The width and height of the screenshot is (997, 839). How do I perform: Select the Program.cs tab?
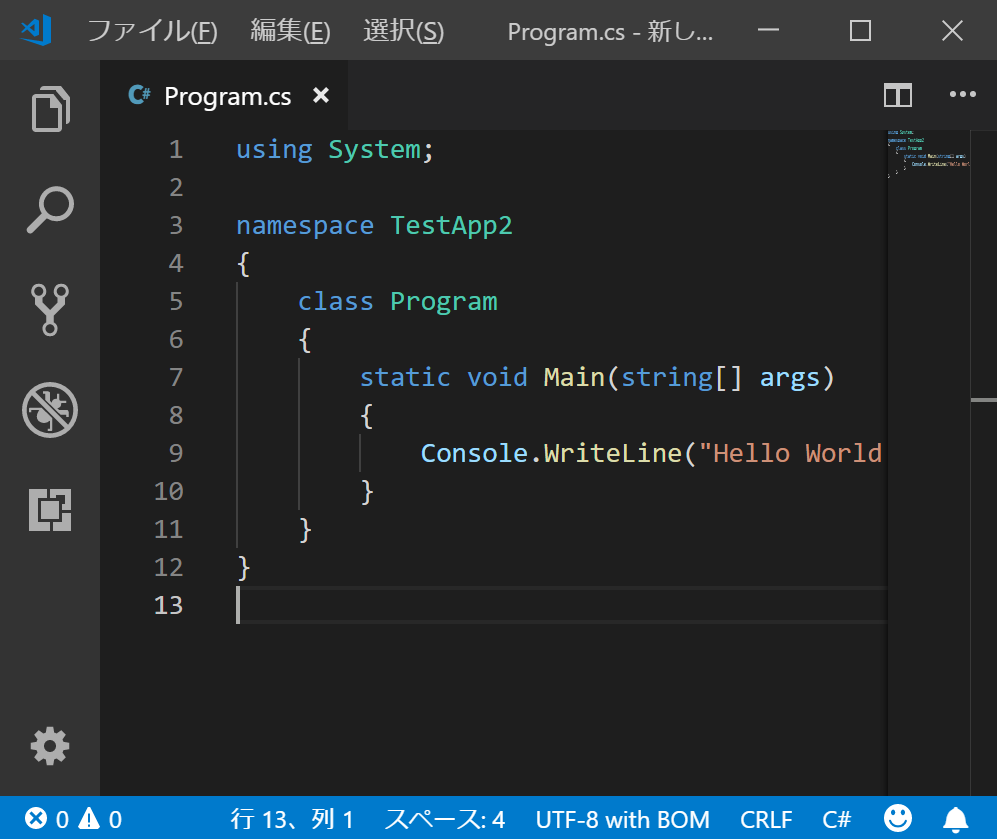pos(226,96)
